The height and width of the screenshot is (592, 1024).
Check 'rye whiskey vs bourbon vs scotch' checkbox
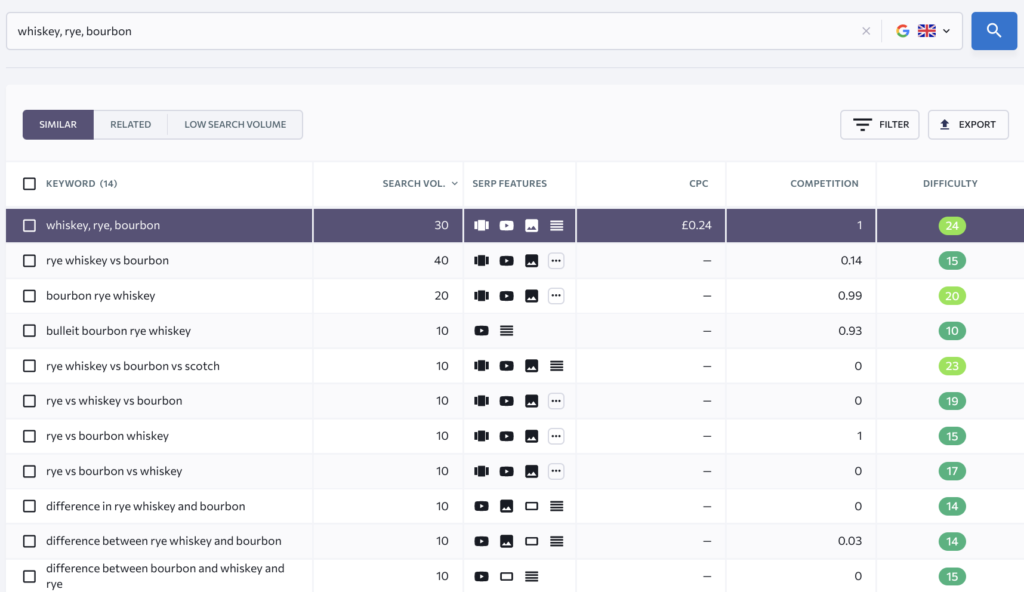click(29, 366)
